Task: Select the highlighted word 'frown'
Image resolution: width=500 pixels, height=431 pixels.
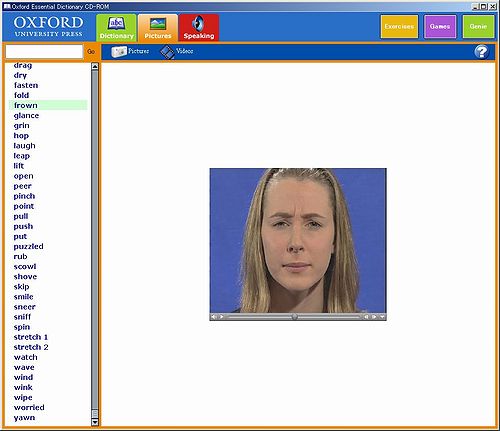Action: click(x=26, y=105)
